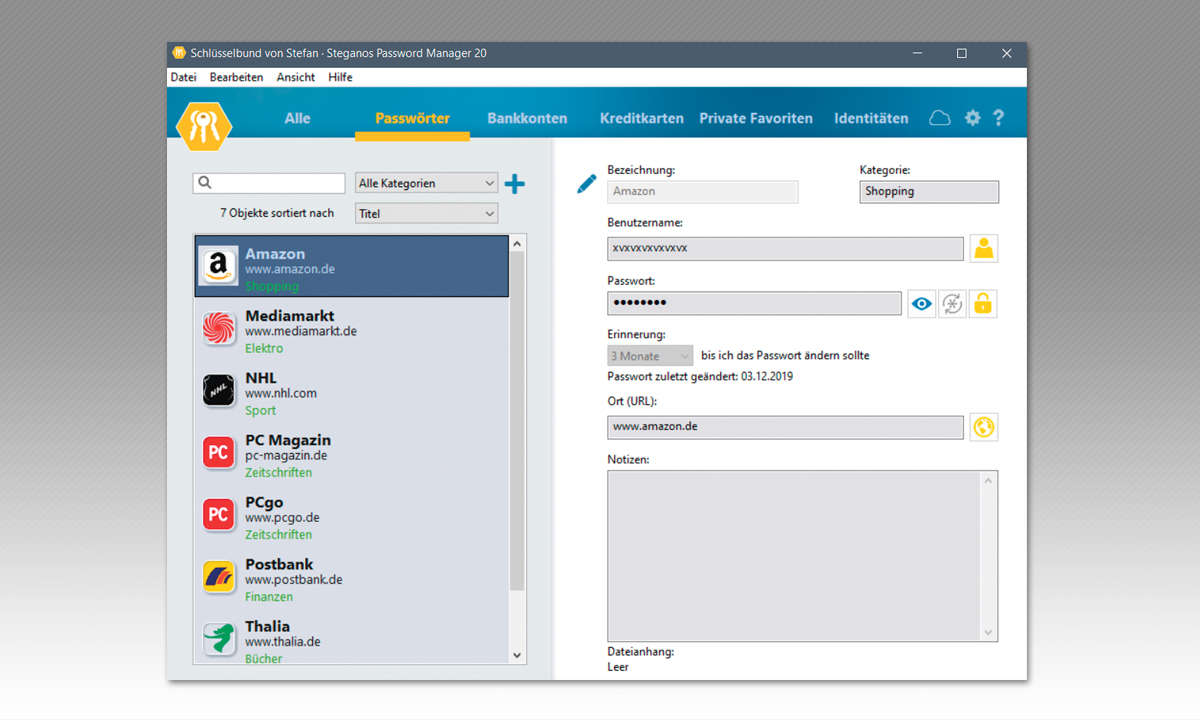Click the Passwort input field

(x=754, y=303)
